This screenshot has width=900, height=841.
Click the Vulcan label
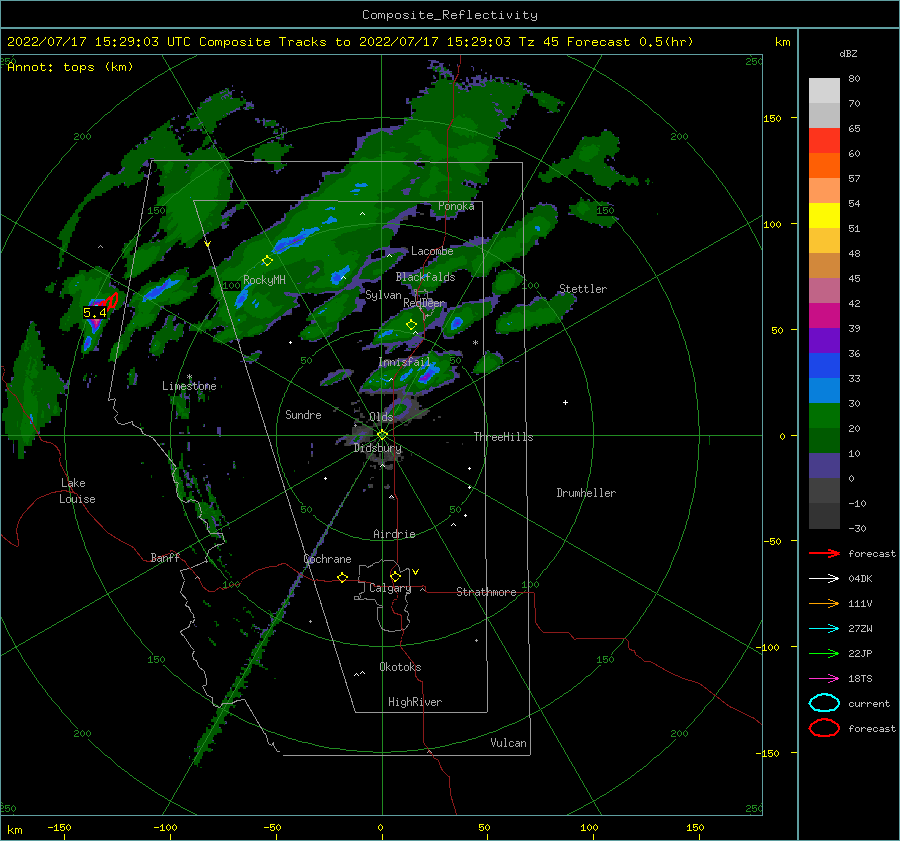[508, 743]
